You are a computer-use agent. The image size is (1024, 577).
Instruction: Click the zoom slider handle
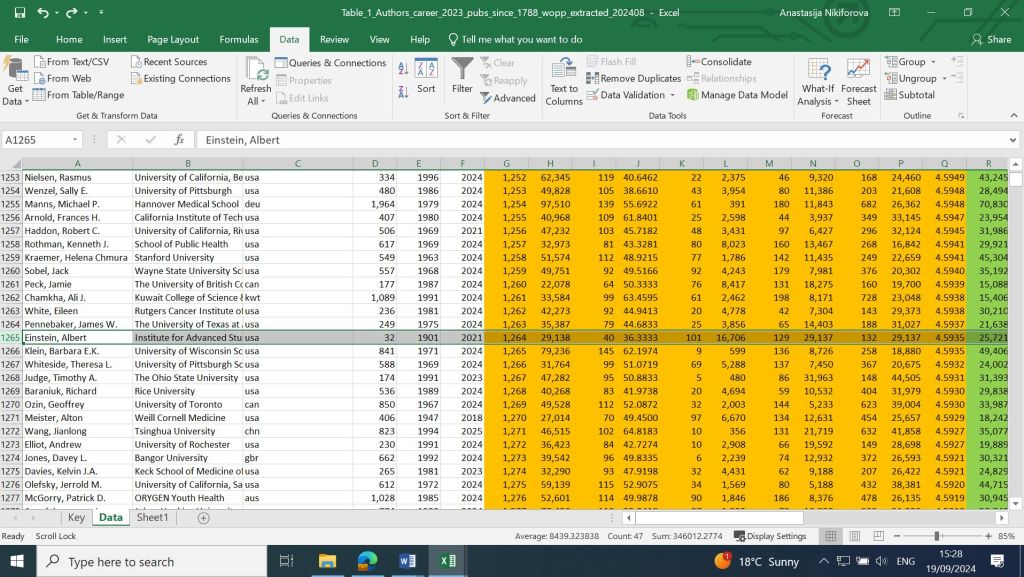tap(937, 536)
